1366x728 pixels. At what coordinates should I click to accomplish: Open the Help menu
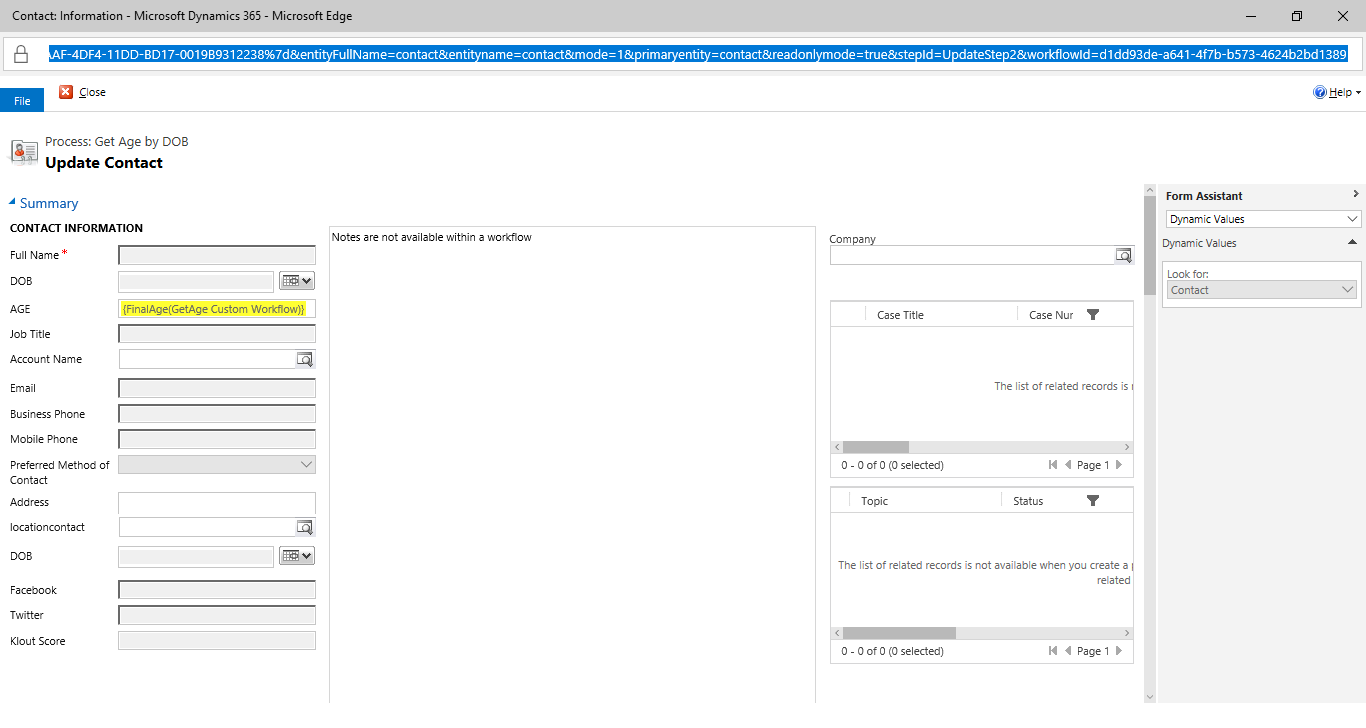[x=1337, y=92]
